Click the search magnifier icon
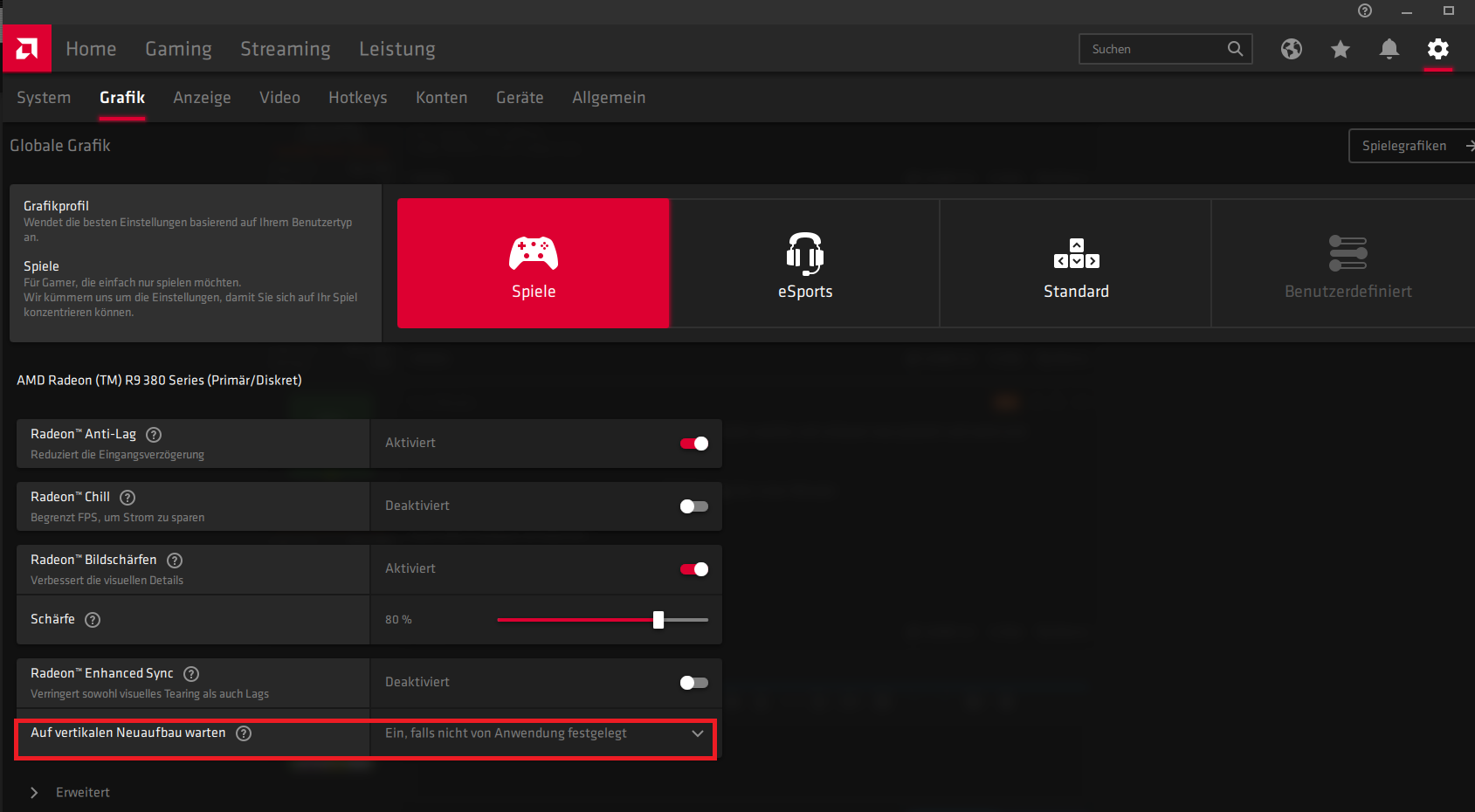 (x=1235, y=49)
